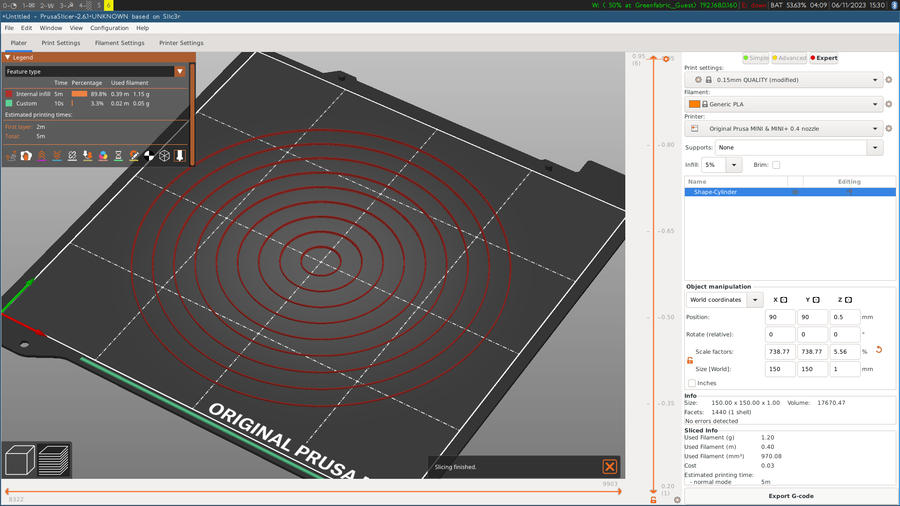Click Scale factors Z field 5.56
900x506 pixels.
tap(845, 352)
